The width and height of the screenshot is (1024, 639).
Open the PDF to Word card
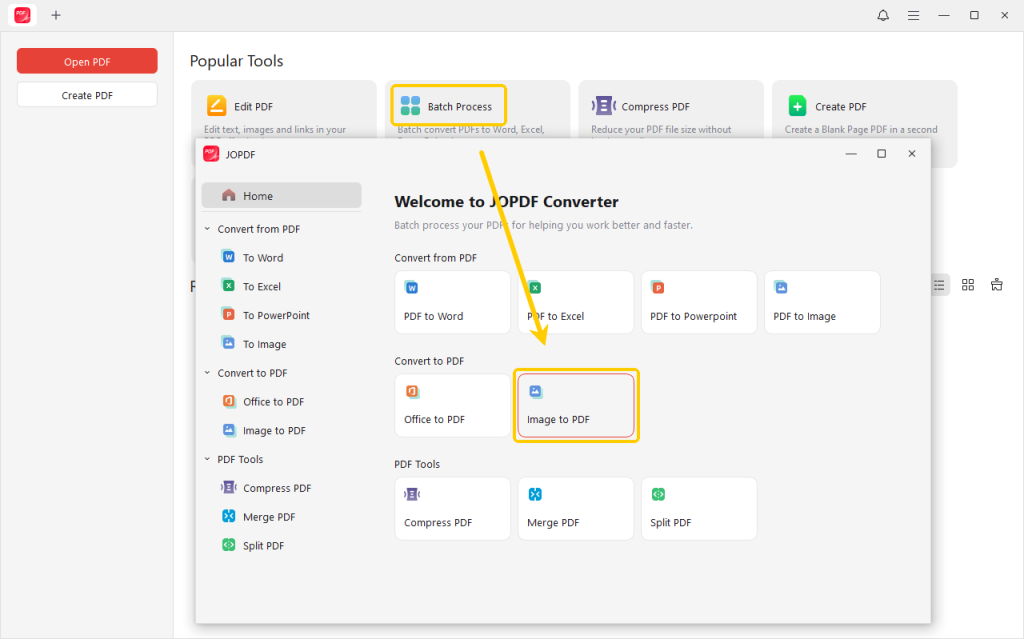pos(452,302)
